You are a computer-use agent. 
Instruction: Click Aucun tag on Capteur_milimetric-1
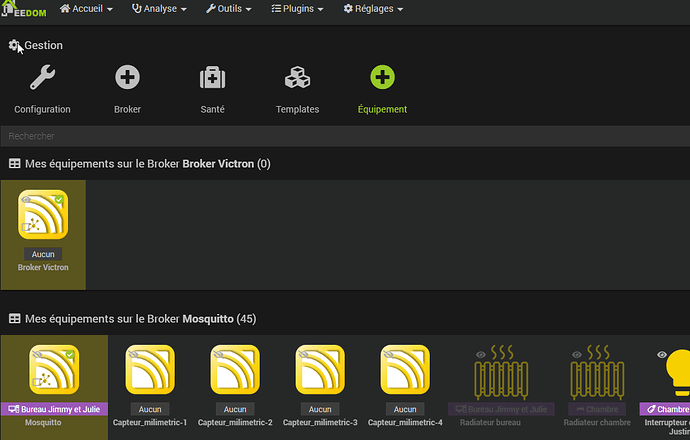pyautogui.click(x=150, y=409)
